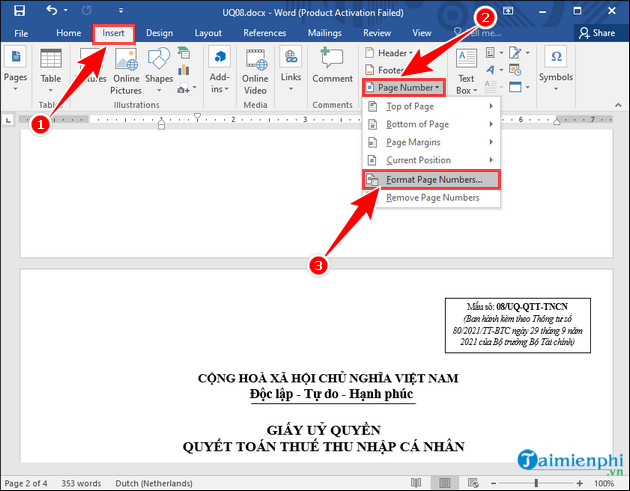Open the Links group button

coord(291,70)
